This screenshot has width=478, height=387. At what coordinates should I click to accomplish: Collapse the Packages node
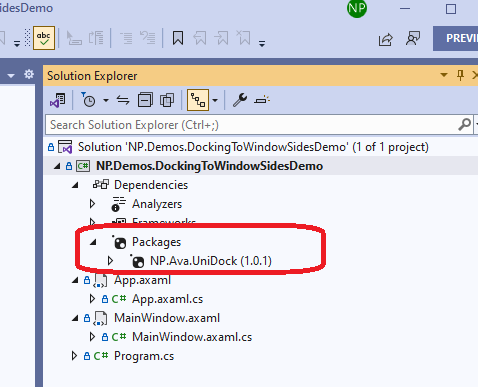(x=93, y=242)
